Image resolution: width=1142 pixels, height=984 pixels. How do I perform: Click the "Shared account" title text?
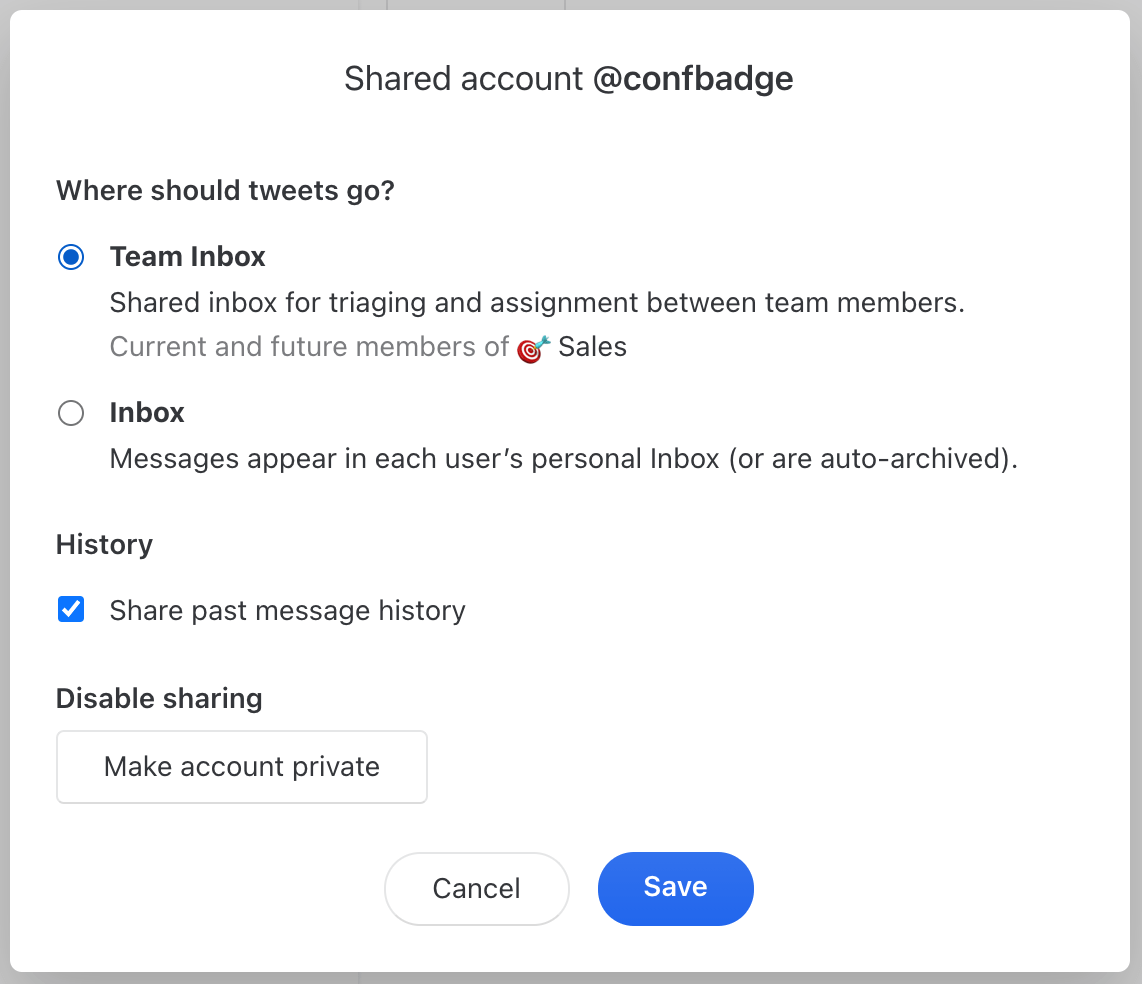coord(463,79)
